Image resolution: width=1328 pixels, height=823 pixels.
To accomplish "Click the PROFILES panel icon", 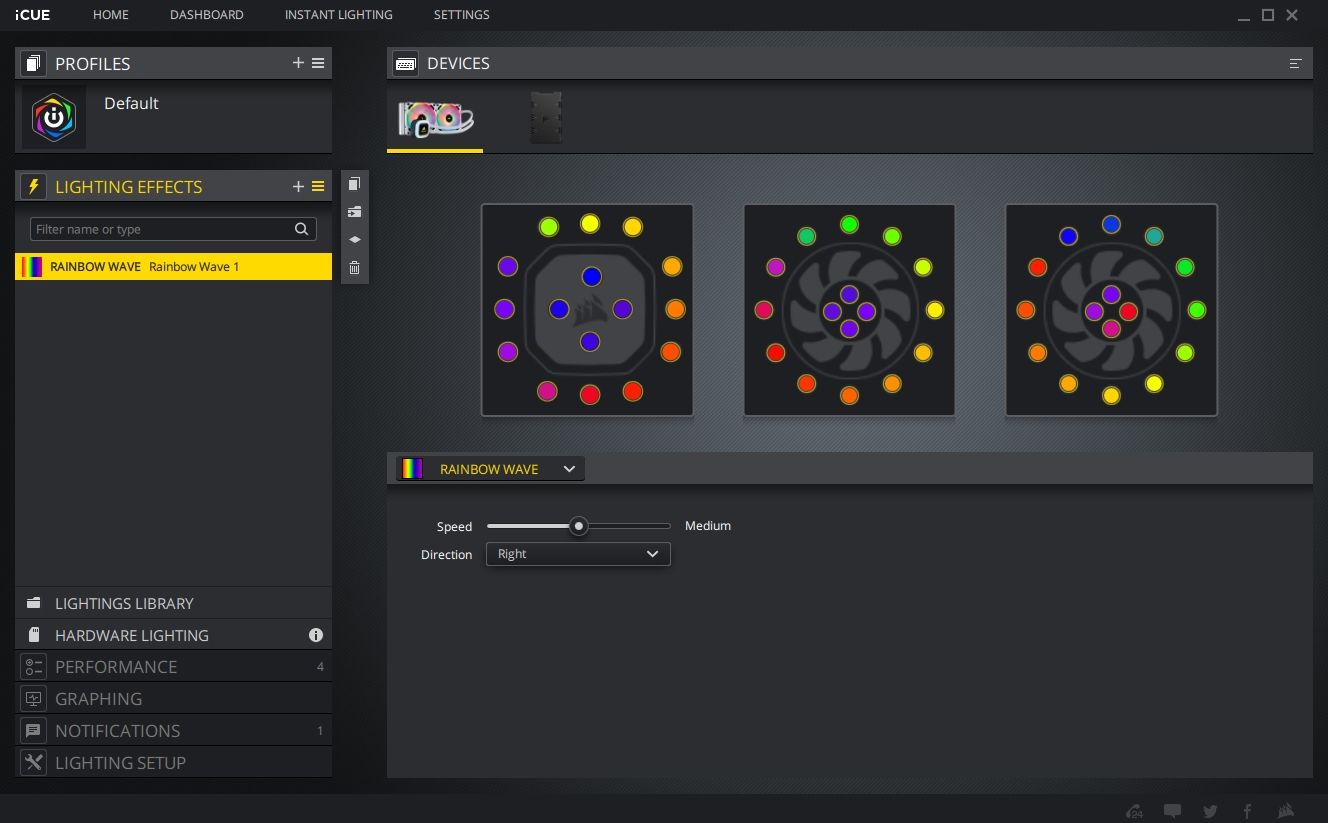I will tap(33, 63).
